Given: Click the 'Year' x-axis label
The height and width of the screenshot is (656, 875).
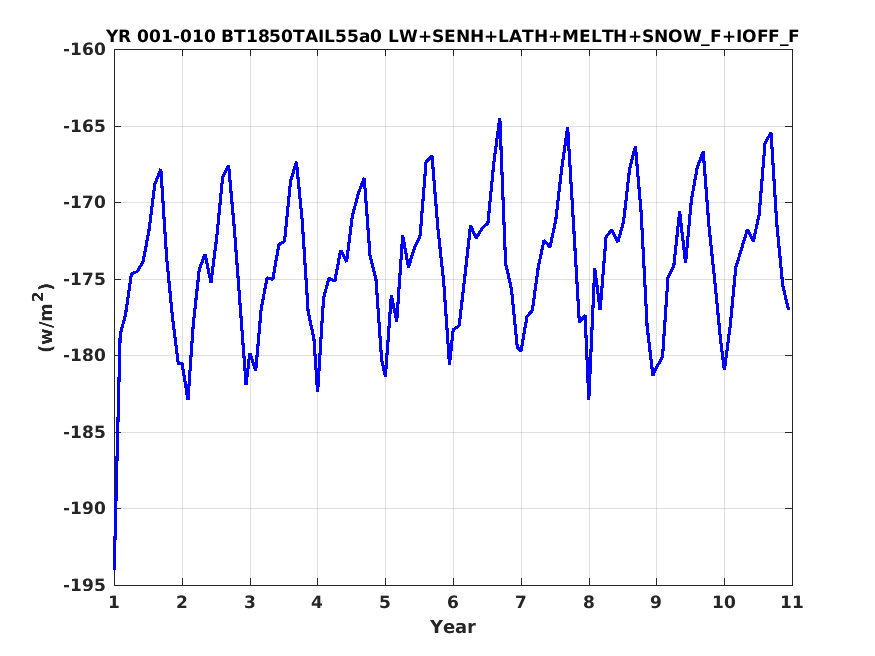Looking at the screenshot, I should (453, 626).
